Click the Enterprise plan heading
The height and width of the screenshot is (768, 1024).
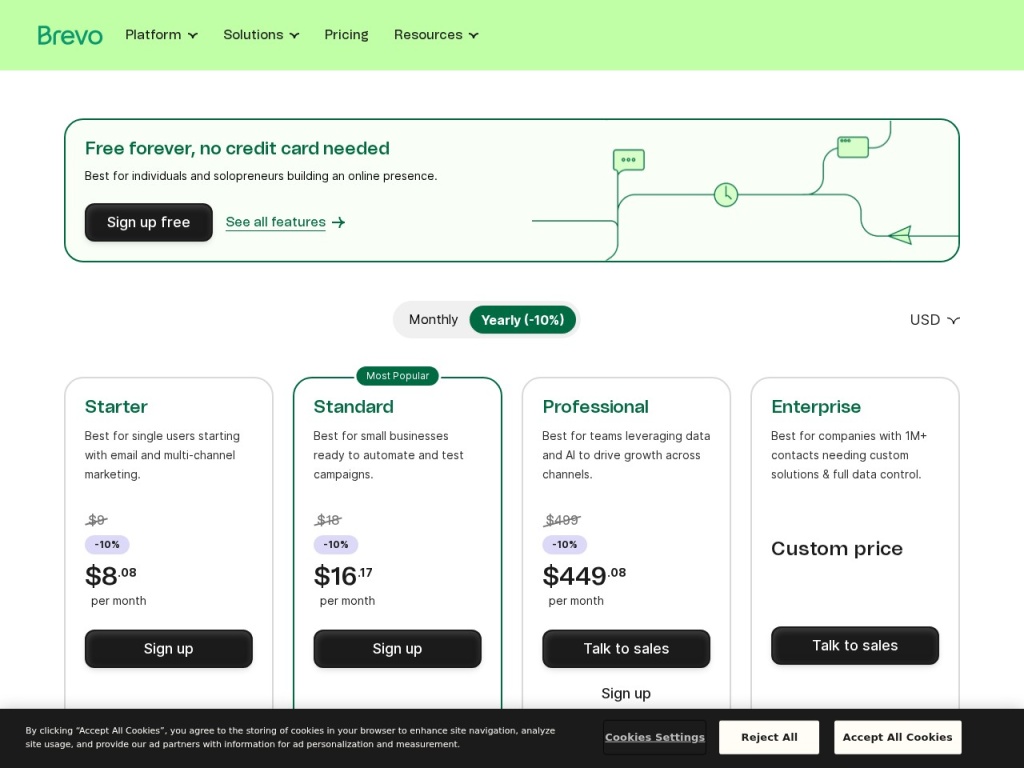816,406
